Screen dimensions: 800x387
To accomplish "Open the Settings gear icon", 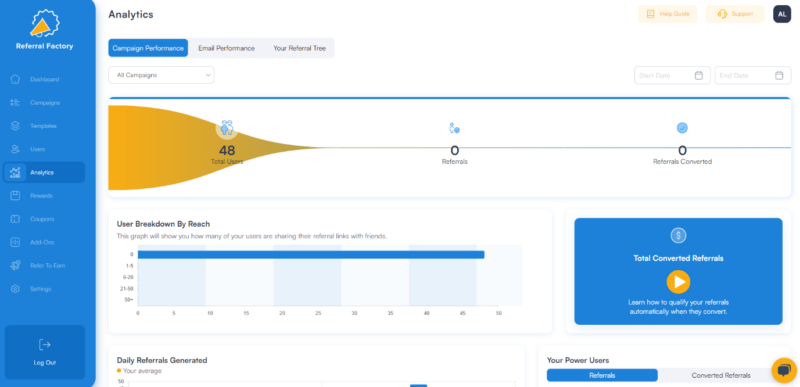I will pos(15,289).
